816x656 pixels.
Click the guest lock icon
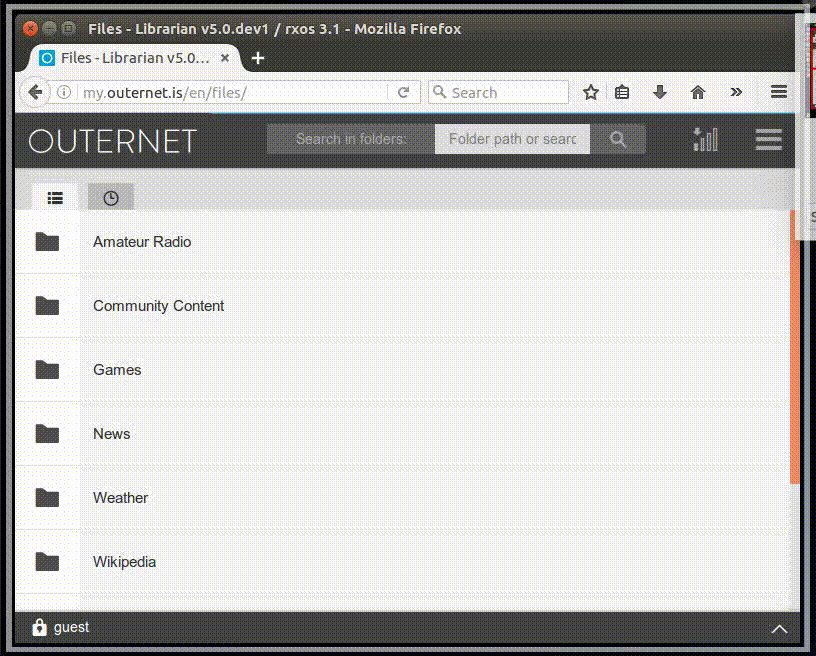39,627
